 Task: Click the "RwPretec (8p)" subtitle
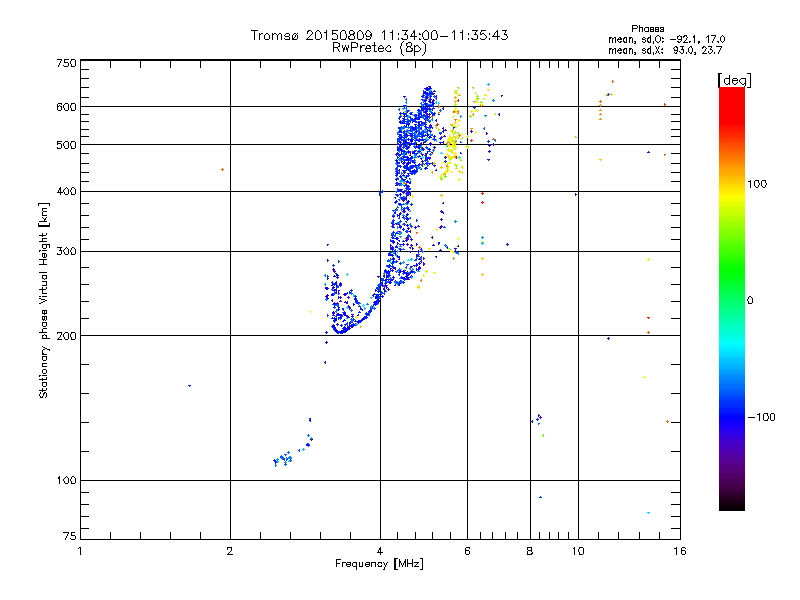point(379,48)
